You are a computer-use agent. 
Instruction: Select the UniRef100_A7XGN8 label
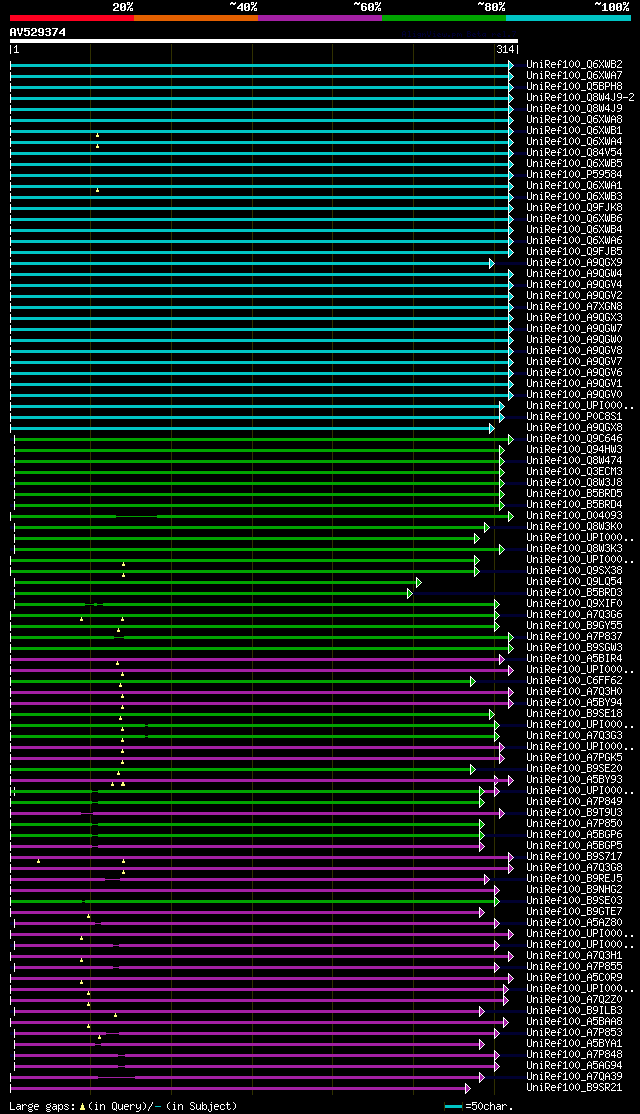[574, 306]
